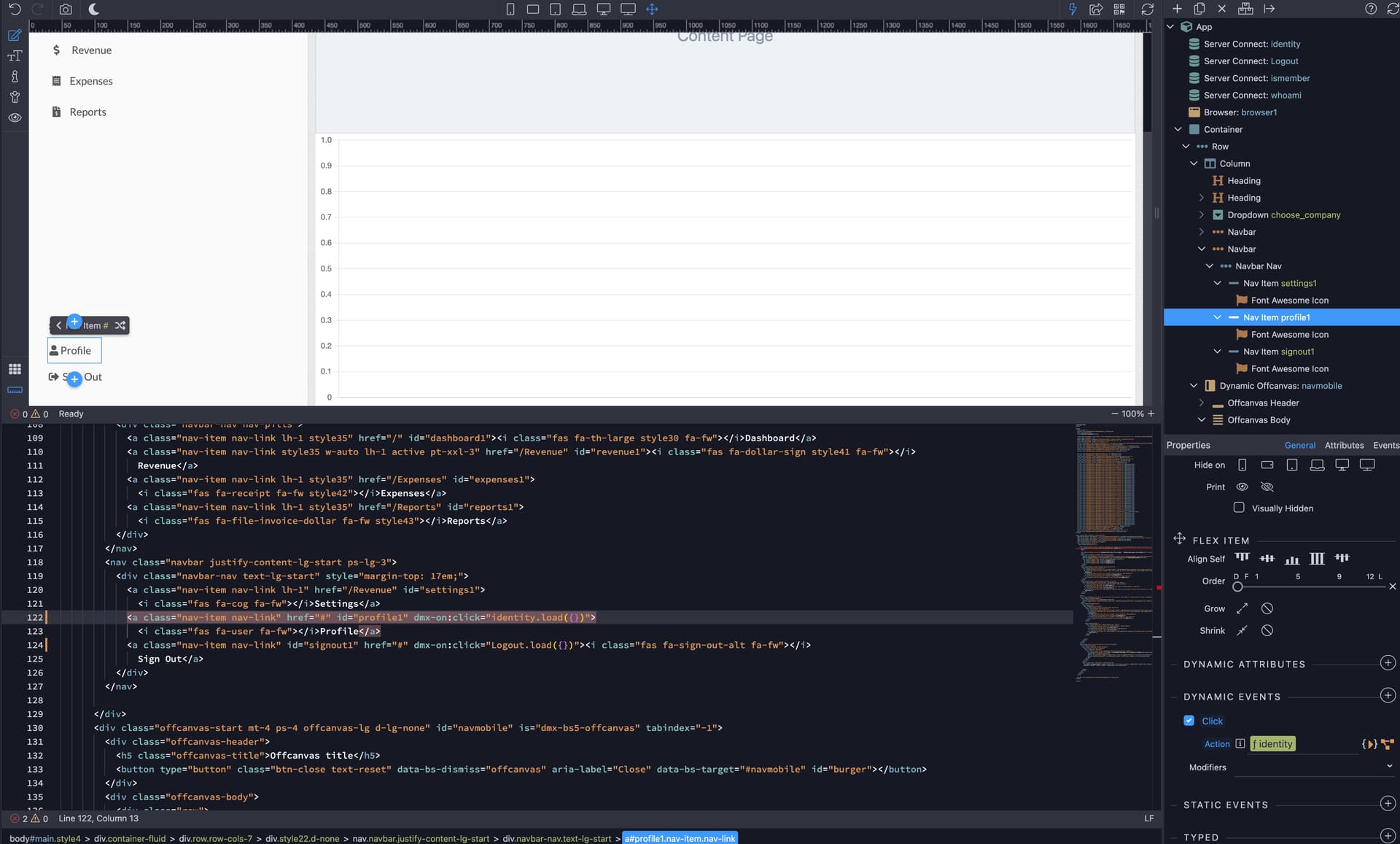Refresh the design view
Image resolution: width=1400 pixels, height=844 pixels.
1147,9
